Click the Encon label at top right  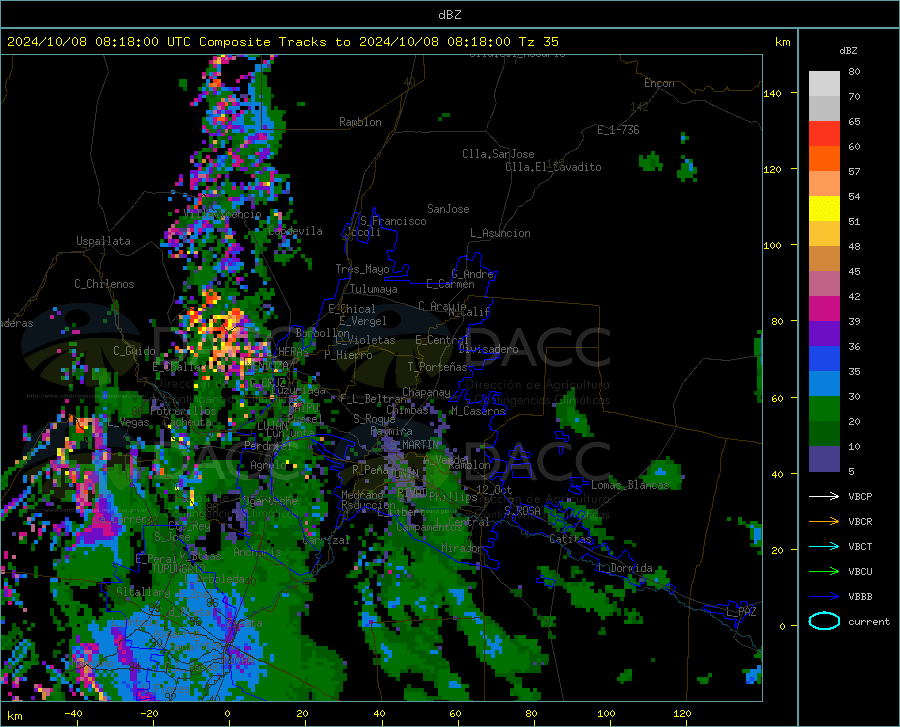(659, 83)
